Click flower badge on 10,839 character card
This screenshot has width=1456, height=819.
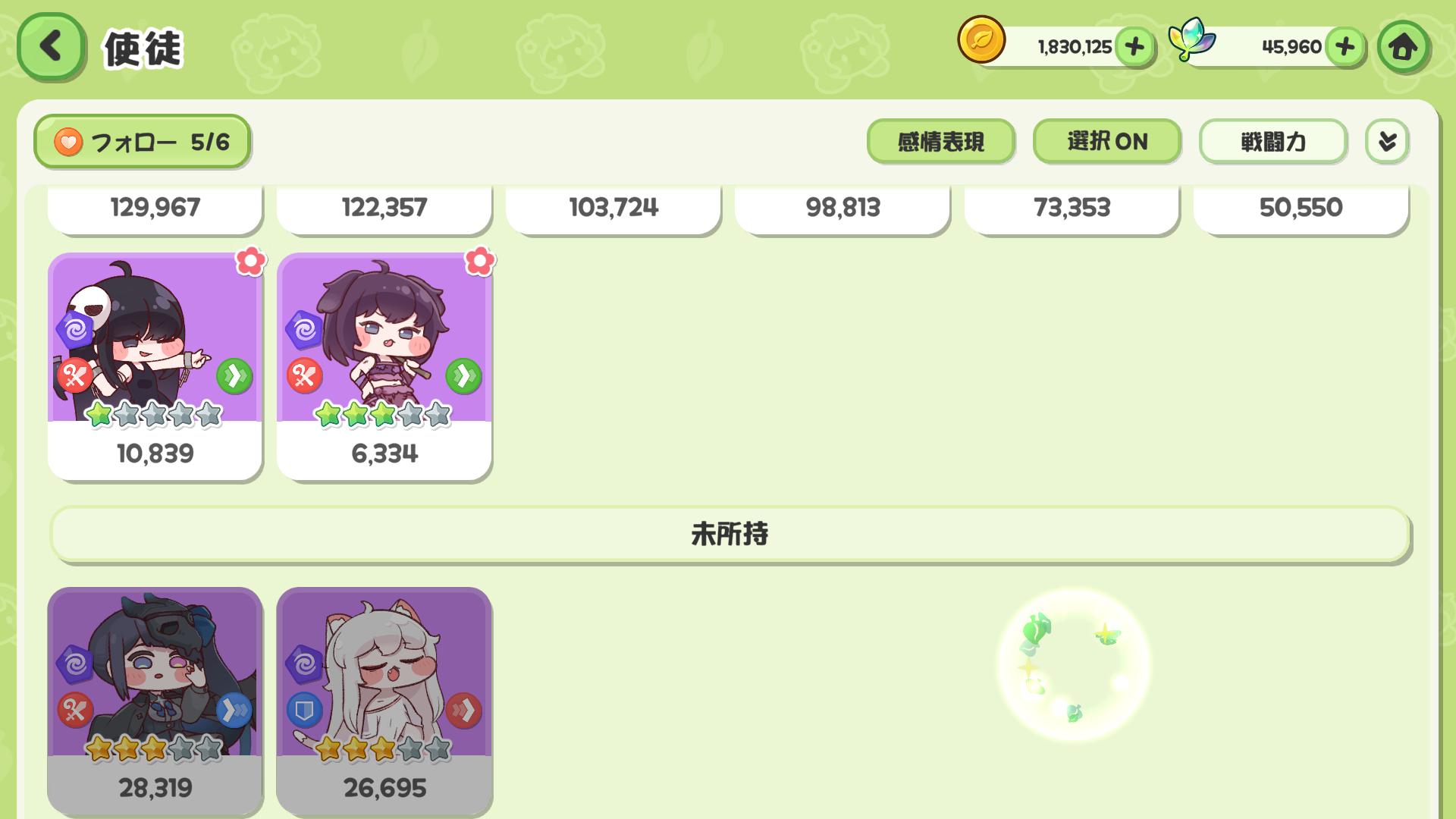pos(250,261)
